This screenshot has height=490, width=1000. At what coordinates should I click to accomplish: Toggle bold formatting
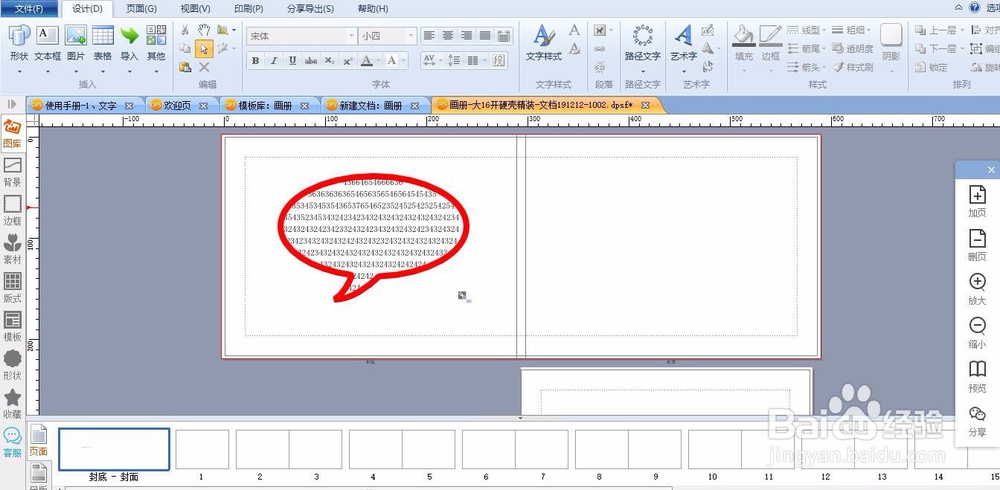pyautogui.click(x=256, y=61)
